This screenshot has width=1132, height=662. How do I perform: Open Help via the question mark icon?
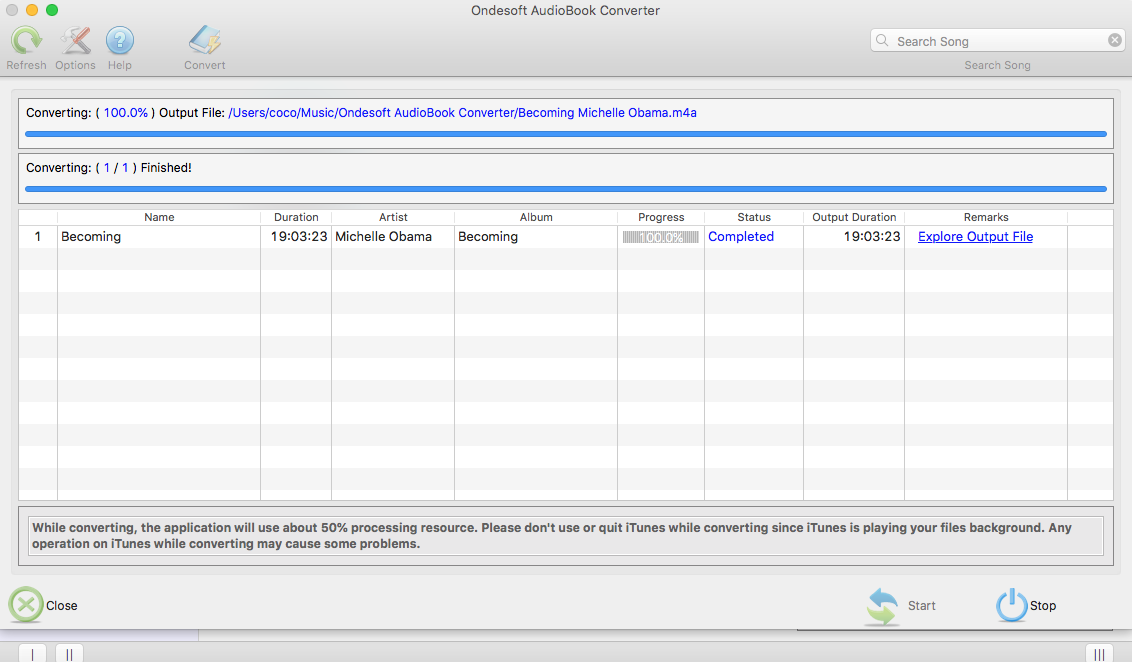tap(120, 40)
